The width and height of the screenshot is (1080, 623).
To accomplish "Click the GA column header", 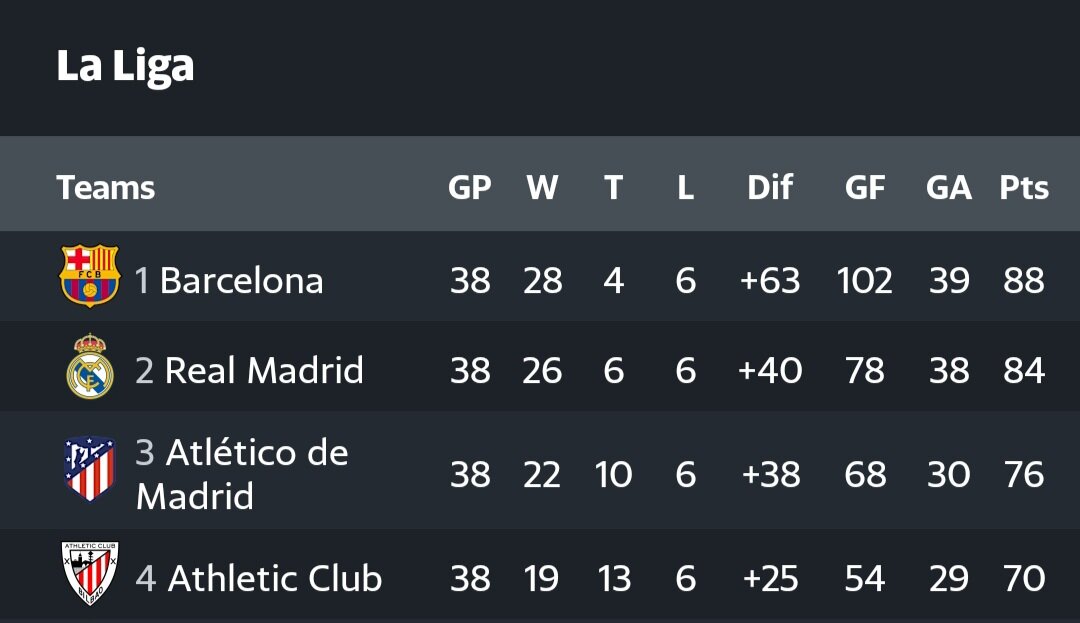I will pyautogui.click(x=948, y=187).
